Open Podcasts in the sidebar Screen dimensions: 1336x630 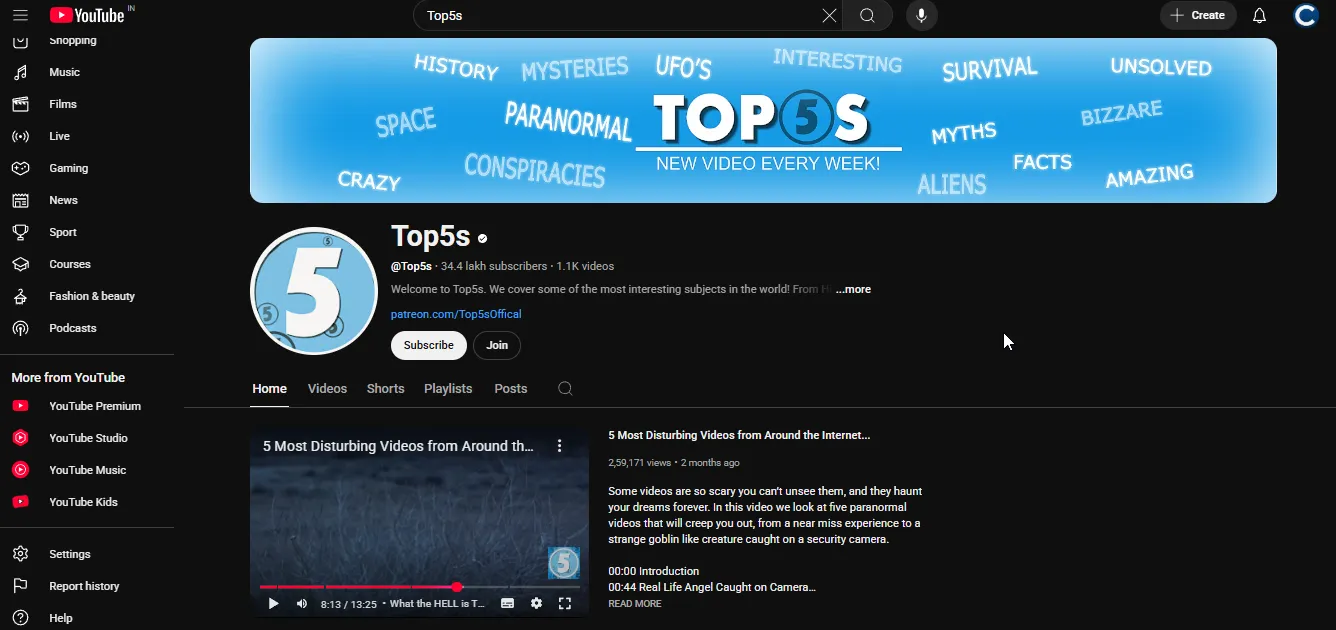click(x=87, y=328)
